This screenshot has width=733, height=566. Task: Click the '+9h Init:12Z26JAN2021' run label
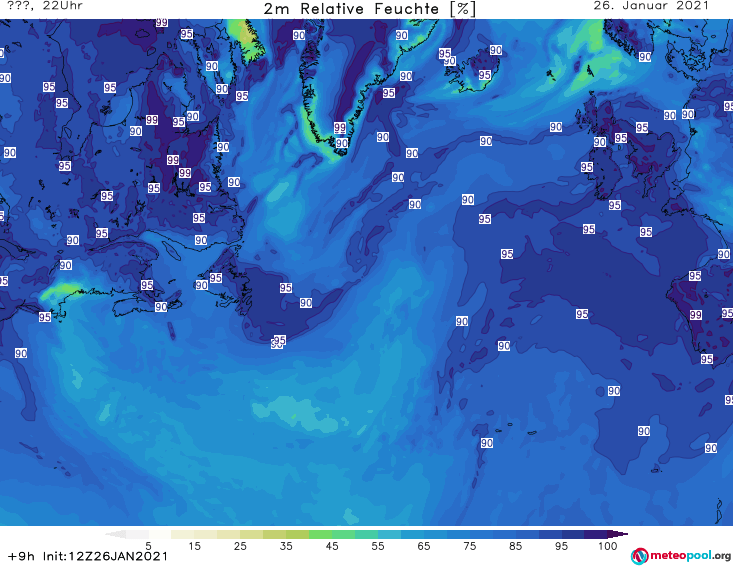coord(87,556)
